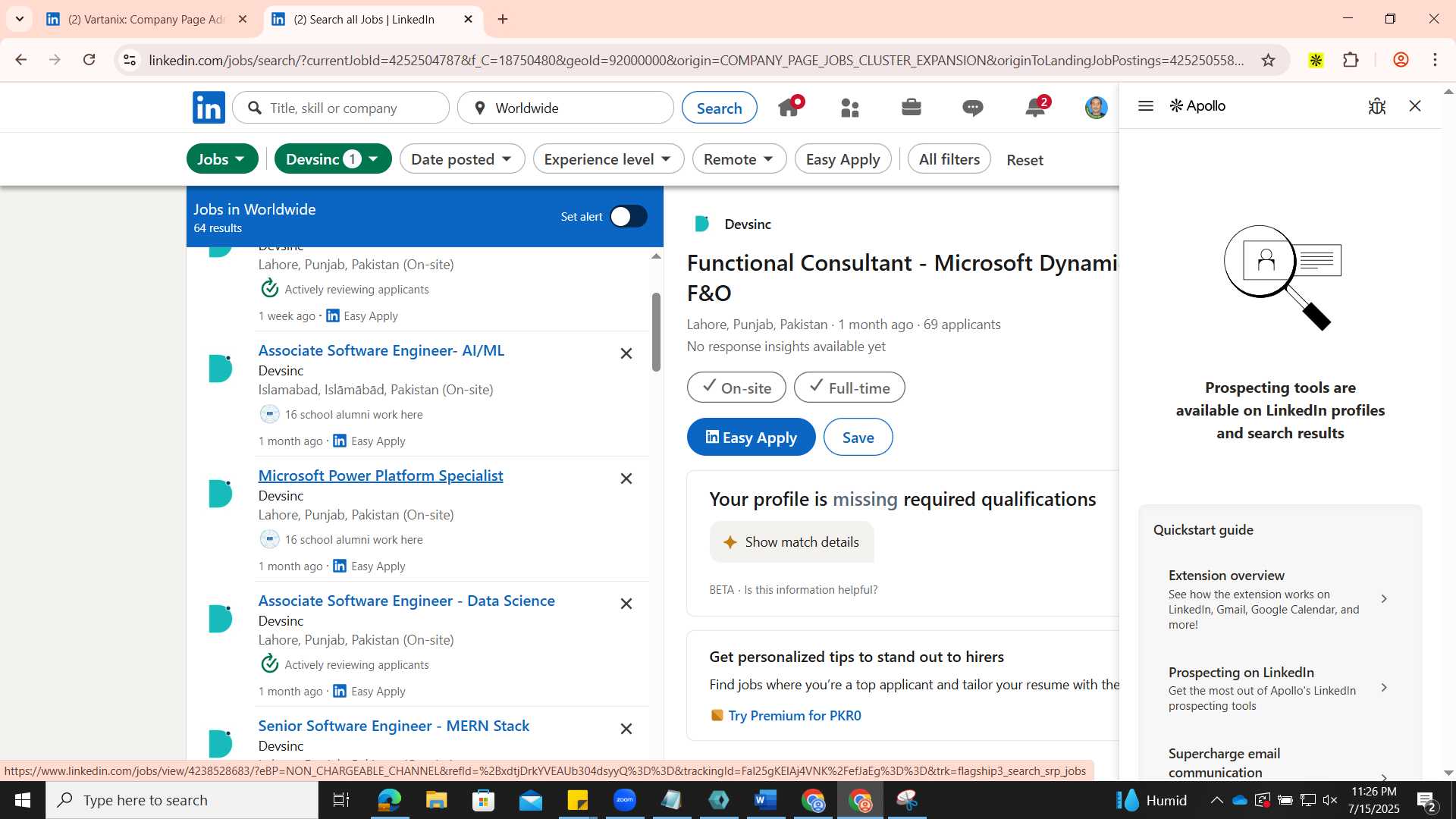
Task: Click the Apollo extension icon in toolbar
Action: click(x=1316, y=60)
